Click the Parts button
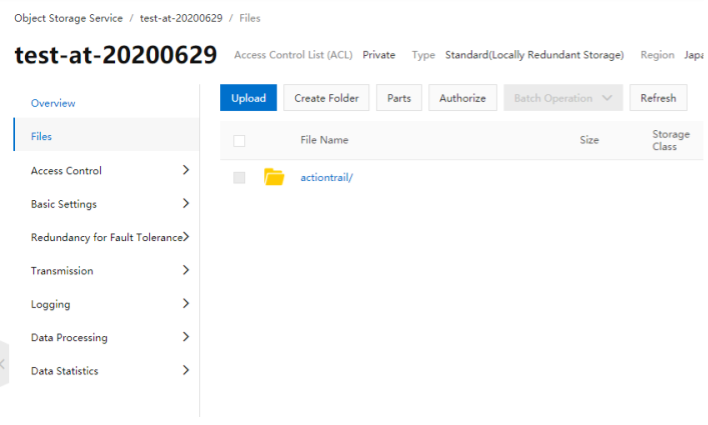Image resolution: width=708 pixels, height=425 pixels. [x=399, y=98]
